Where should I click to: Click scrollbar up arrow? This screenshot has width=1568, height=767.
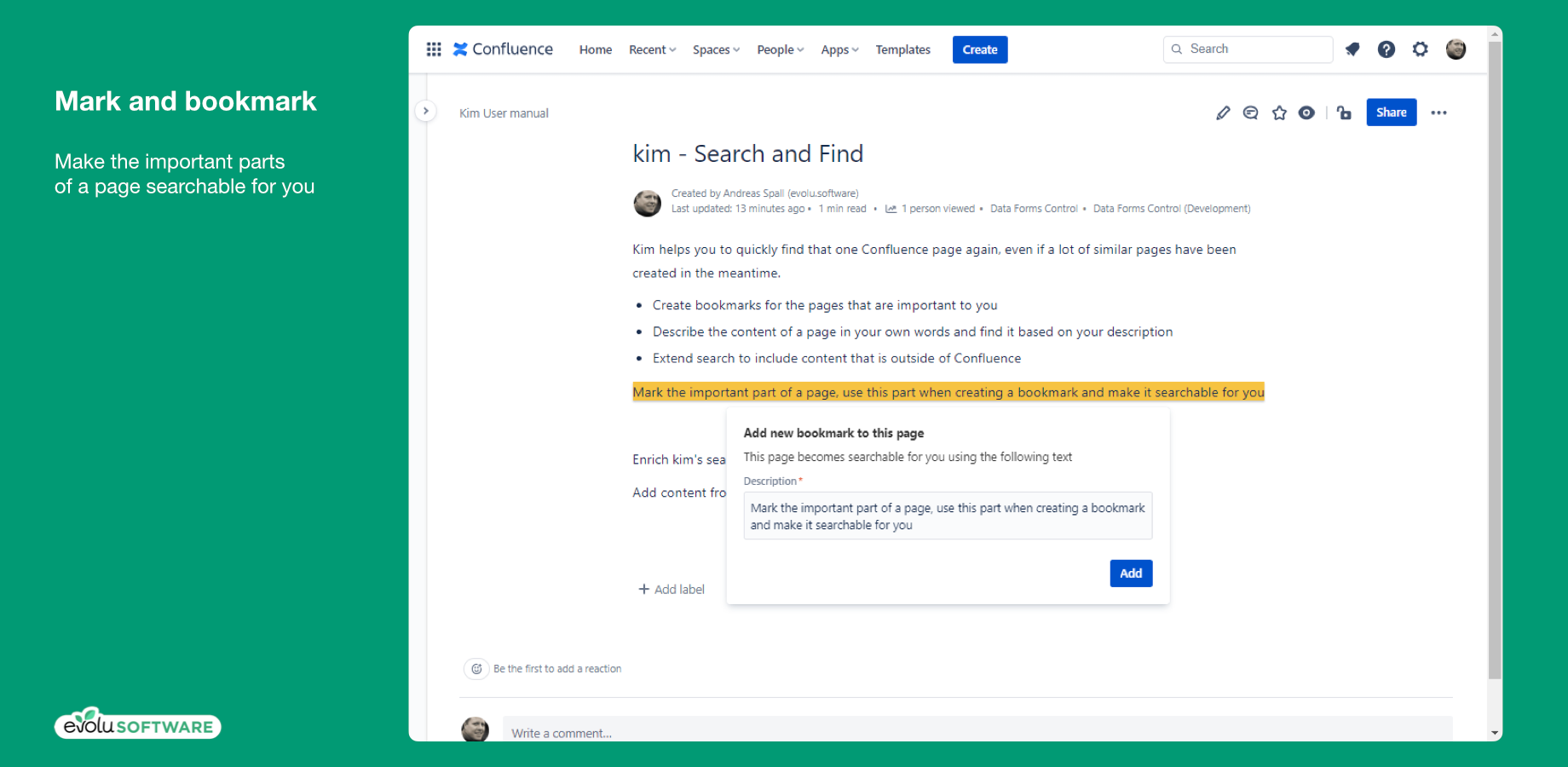[x=1495, y=33]
